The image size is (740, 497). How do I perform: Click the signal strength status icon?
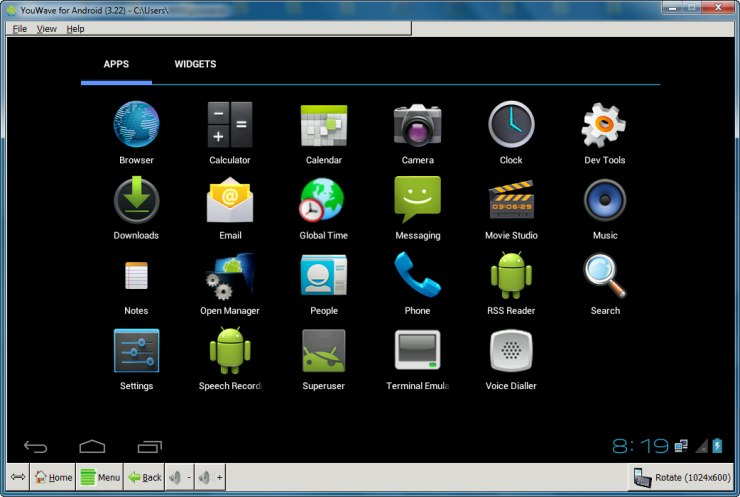tap(702, 446)
